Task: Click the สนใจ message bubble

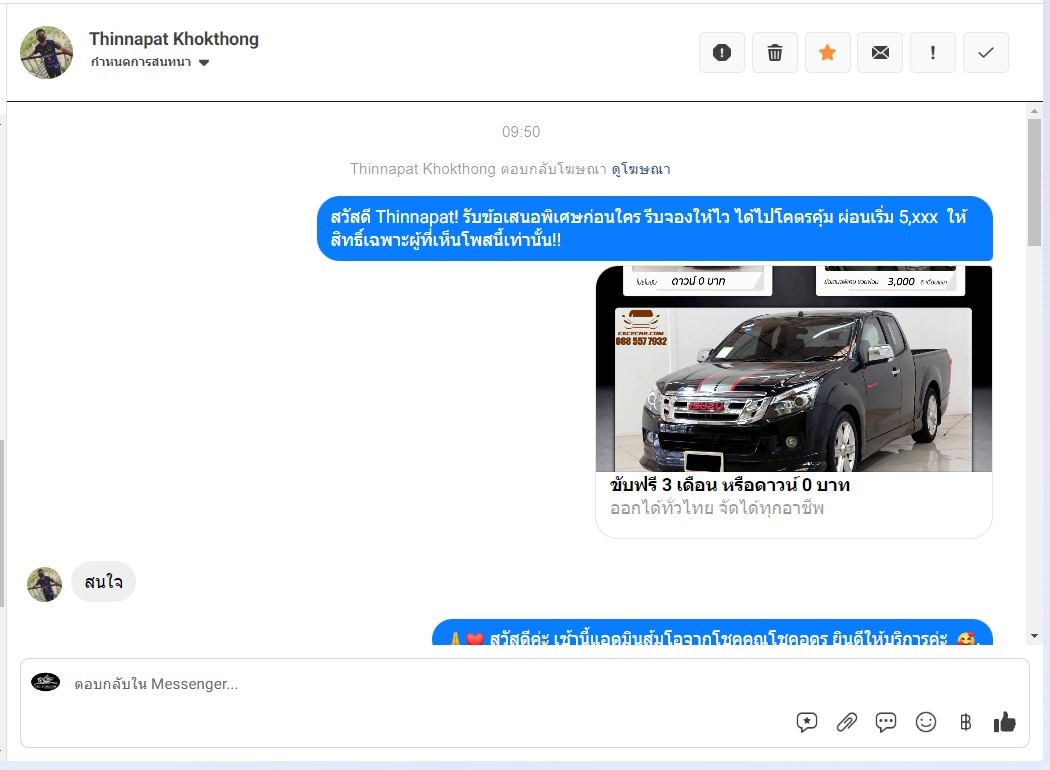Action: coord(103,582)
